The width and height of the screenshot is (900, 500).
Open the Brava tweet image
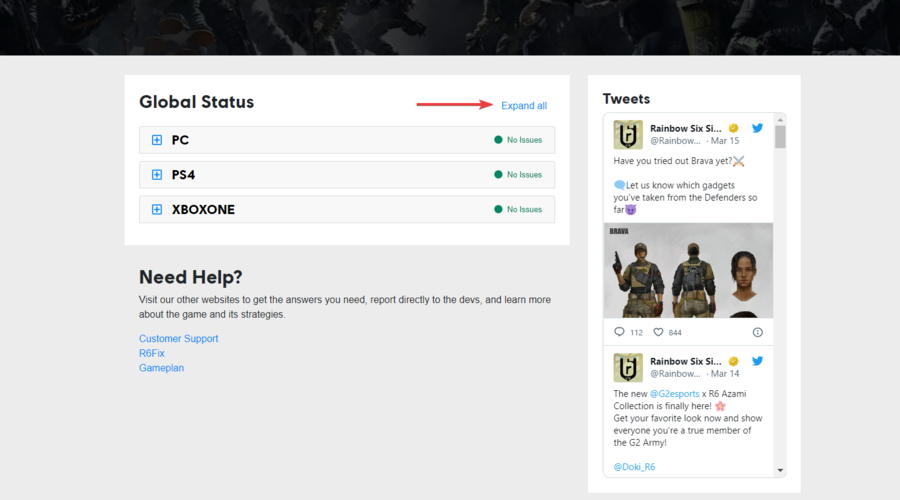click(x=688, y=270)
